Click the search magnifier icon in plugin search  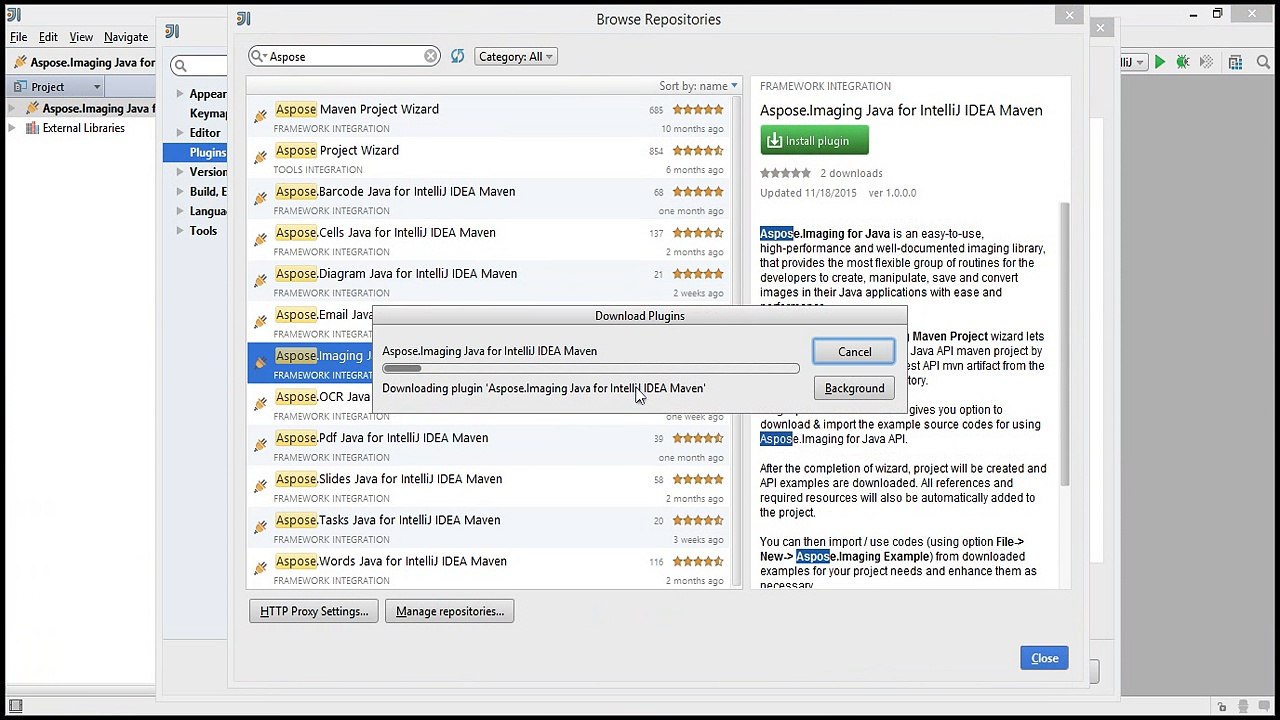tap(259, 56)
